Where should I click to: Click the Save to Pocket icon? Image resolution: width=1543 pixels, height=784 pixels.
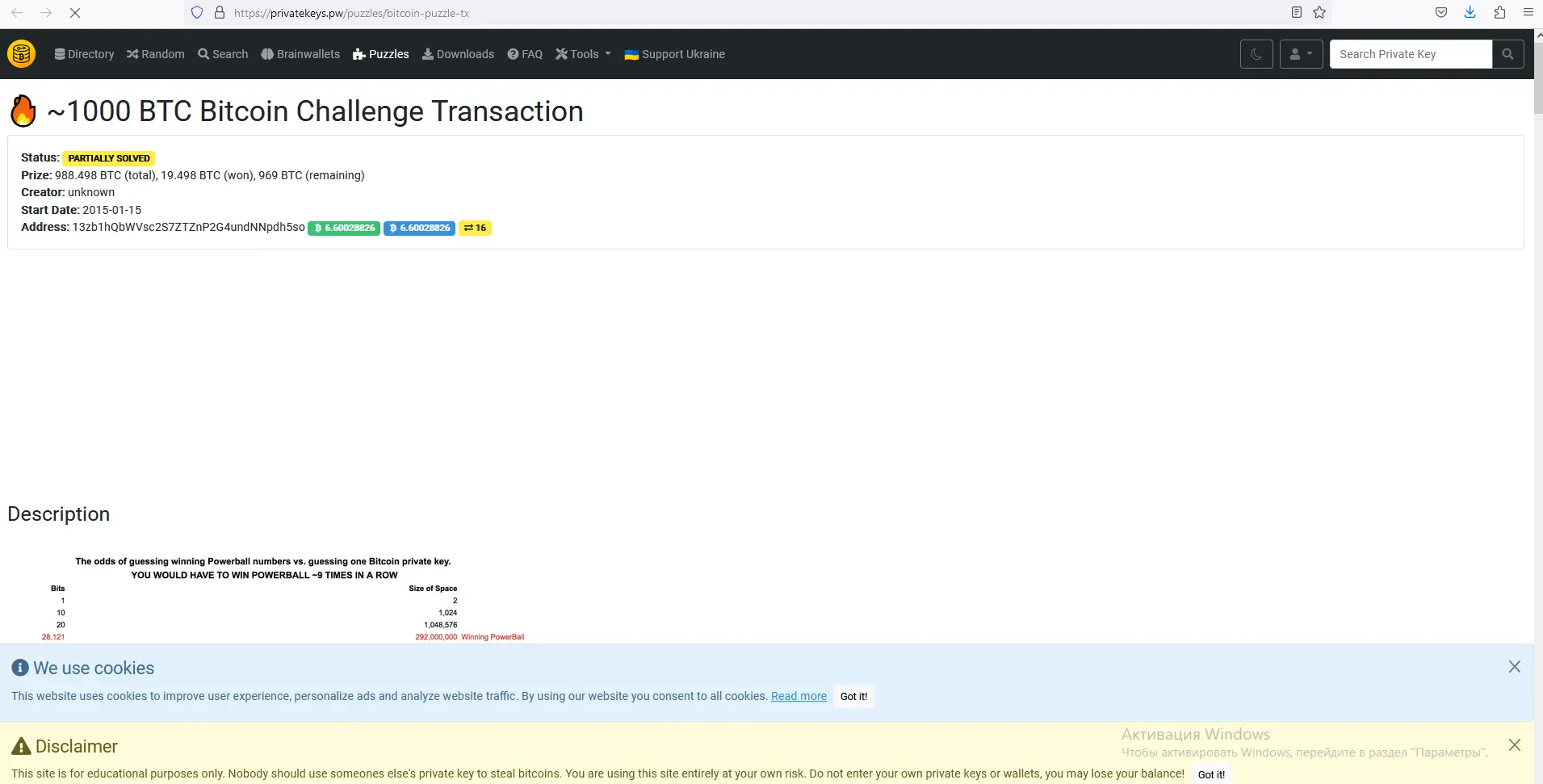tap(1441, 12)
